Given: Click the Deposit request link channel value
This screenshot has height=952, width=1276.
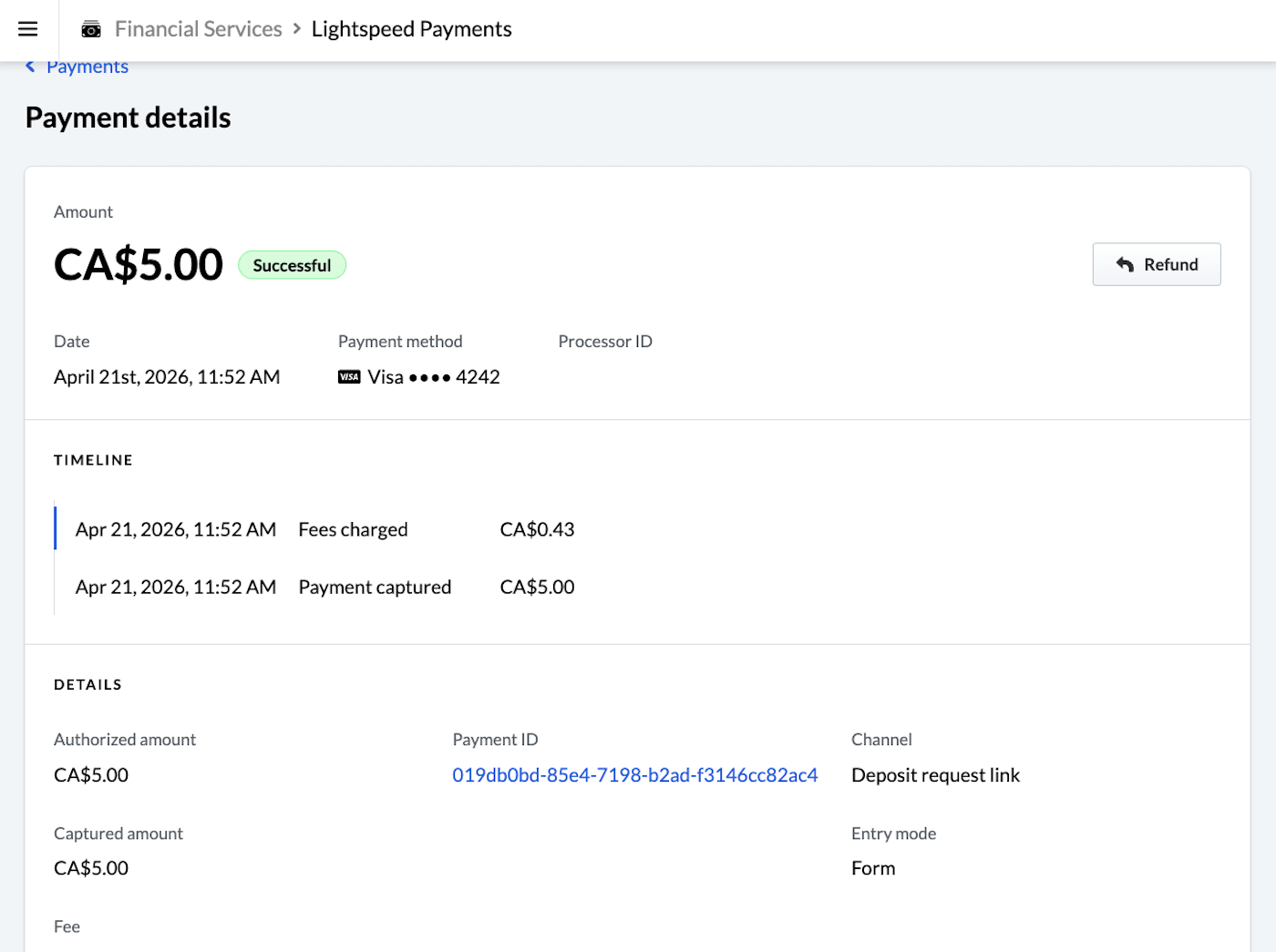Looking at the screenshot, I should 935,774.
